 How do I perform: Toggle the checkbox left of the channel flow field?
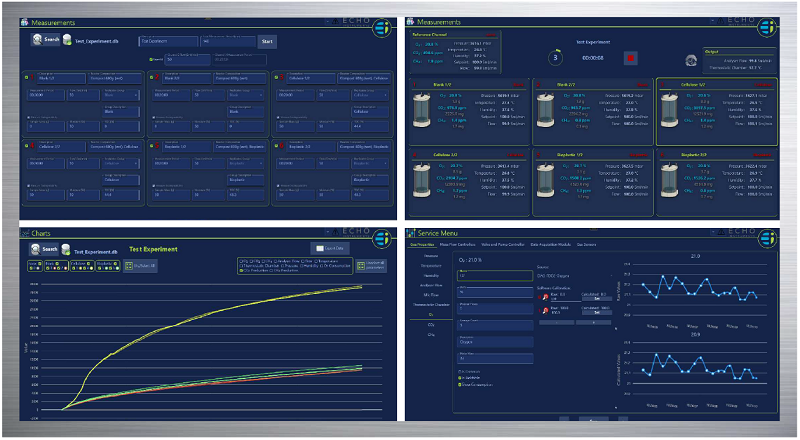coord(149,58)
